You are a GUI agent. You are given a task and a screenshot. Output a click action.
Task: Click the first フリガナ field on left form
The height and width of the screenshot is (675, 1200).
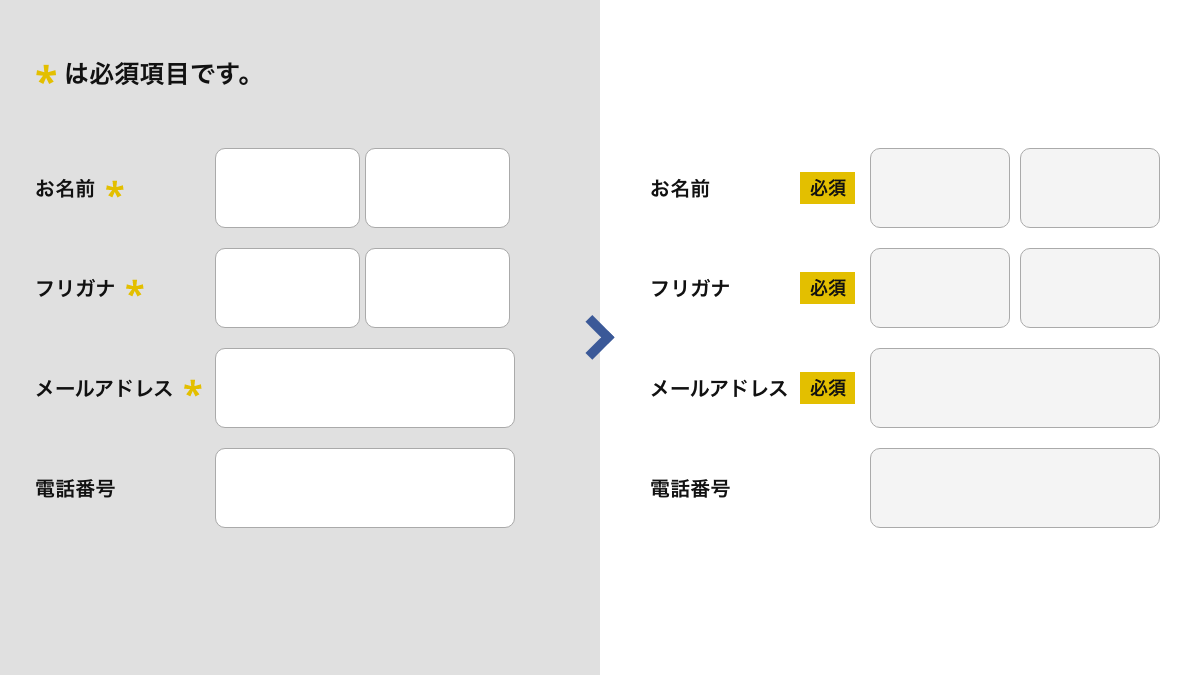(x=287, y=288)
